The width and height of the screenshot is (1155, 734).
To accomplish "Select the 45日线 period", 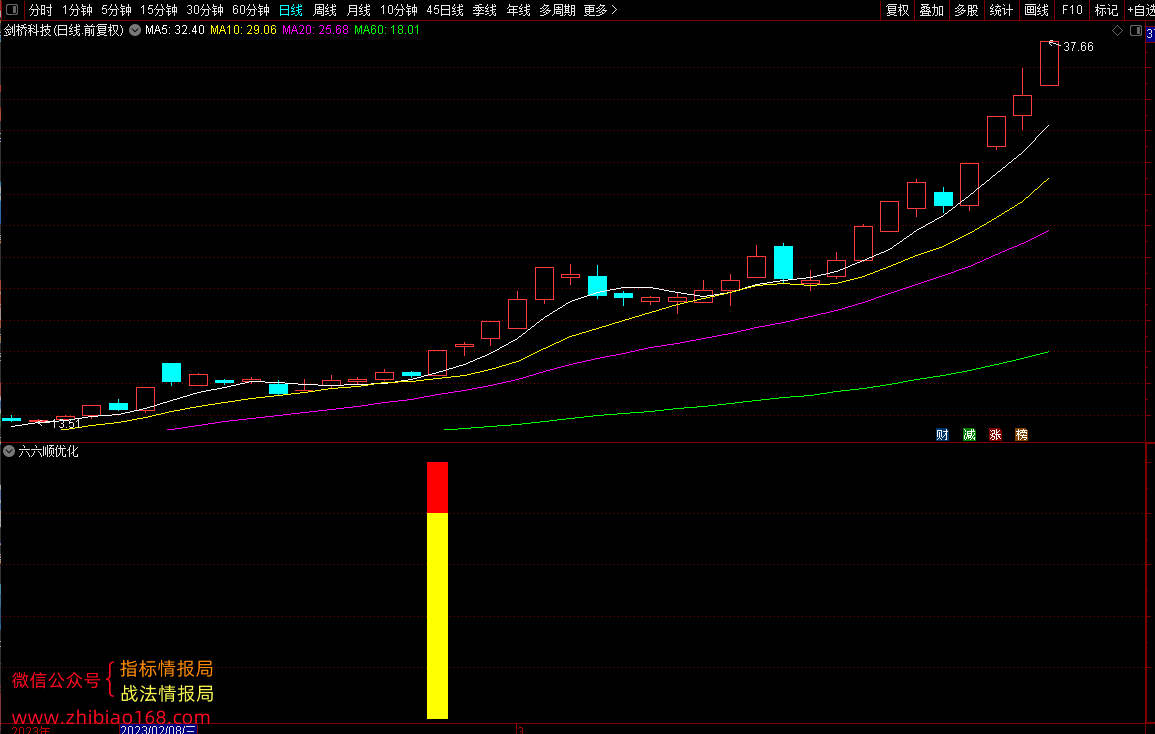I will (x=445, y=10).
